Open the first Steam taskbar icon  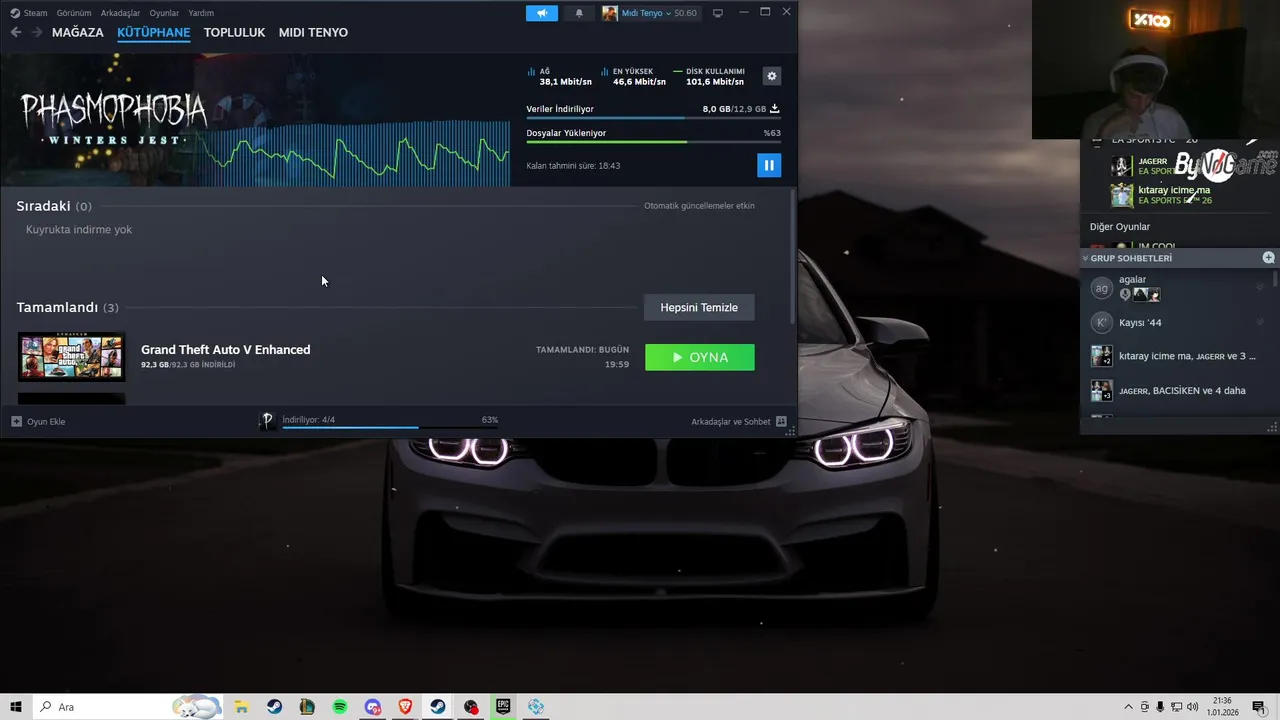pyautogui.click(x=274, y=707)
